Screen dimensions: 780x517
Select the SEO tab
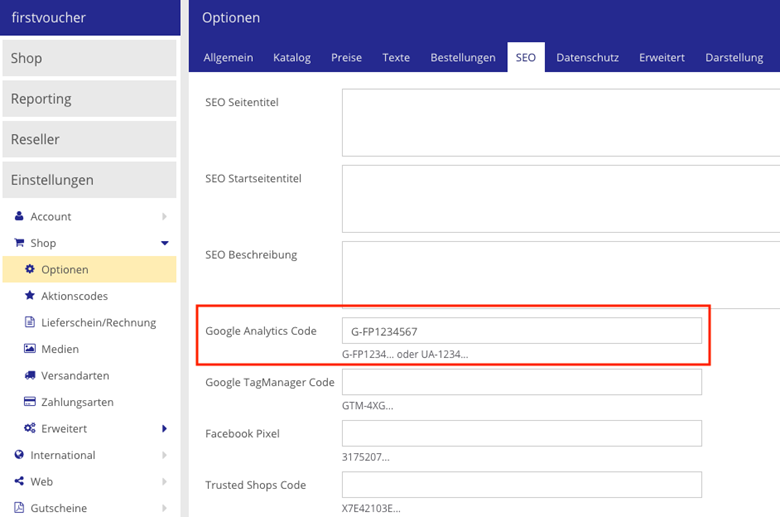(x=526, y=58)
